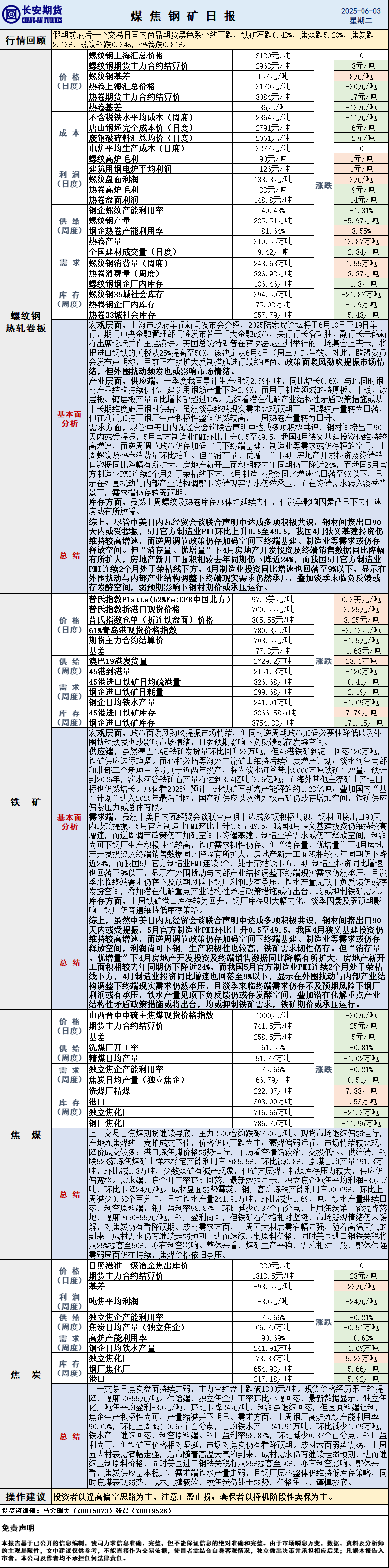The image size is (389, 1568).
Task: Click the 热卷盘面利润 row label
Action: (113, 200)
